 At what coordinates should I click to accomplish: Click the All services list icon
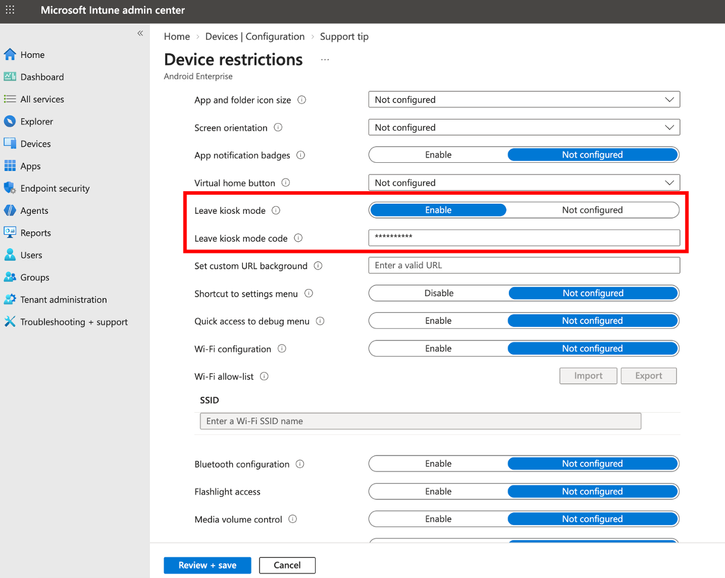point(10,99)
